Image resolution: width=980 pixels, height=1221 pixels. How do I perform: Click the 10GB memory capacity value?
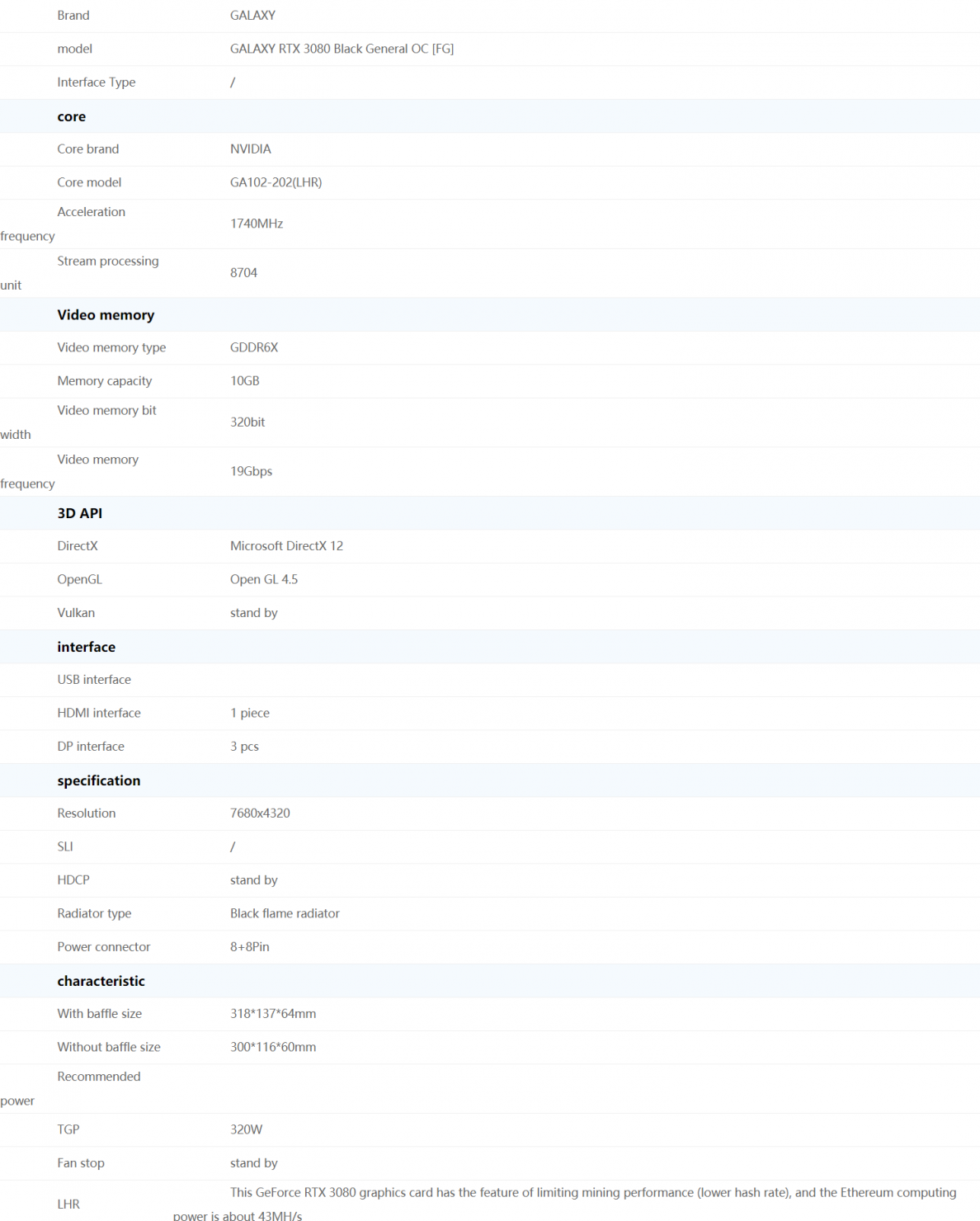245,381
